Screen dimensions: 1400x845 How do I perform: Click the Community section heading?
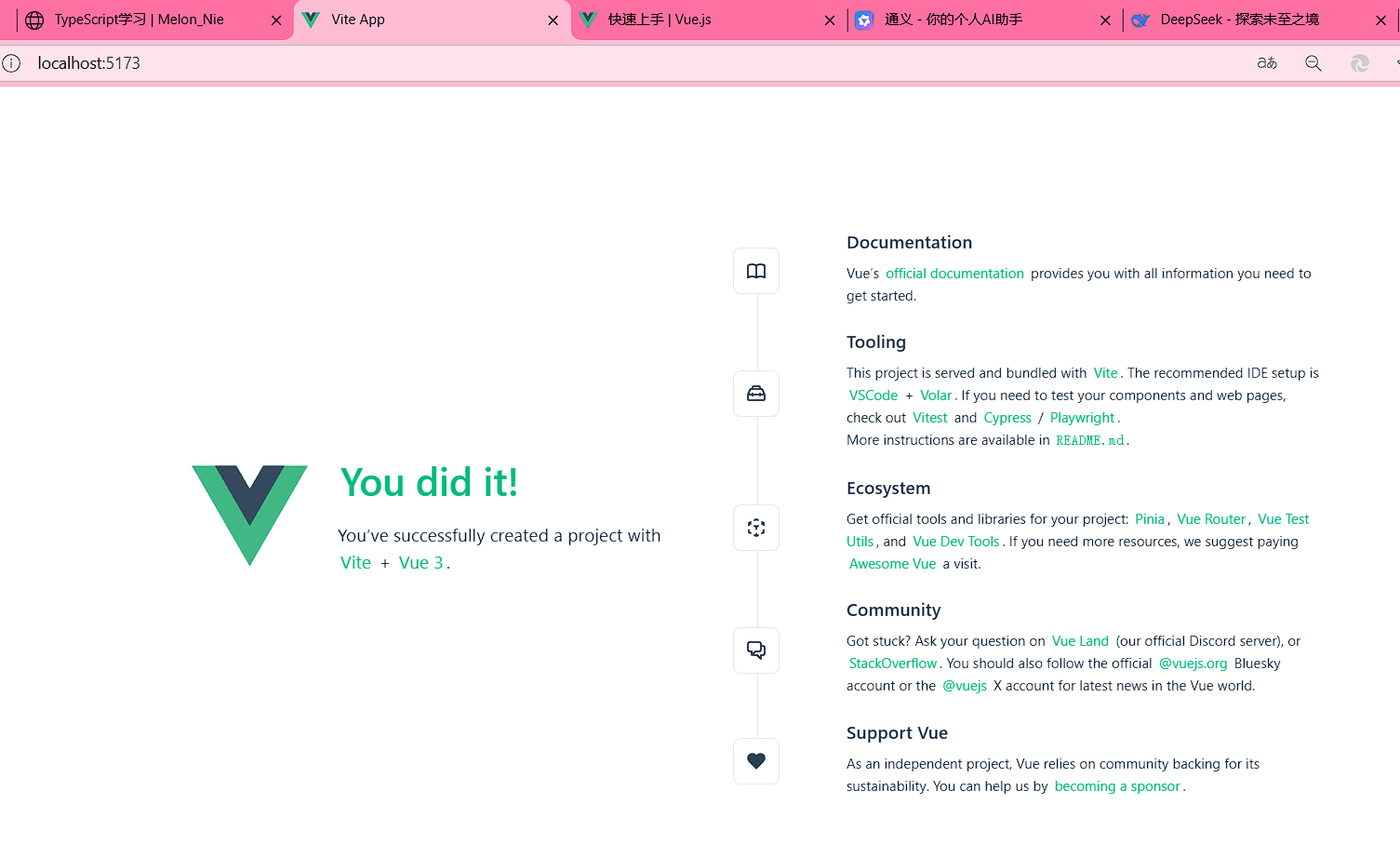893,610
